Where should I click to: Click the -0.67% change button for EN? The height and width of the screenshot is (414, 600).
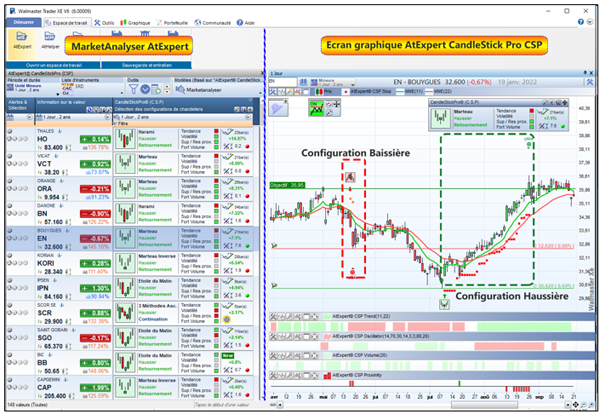95,239
